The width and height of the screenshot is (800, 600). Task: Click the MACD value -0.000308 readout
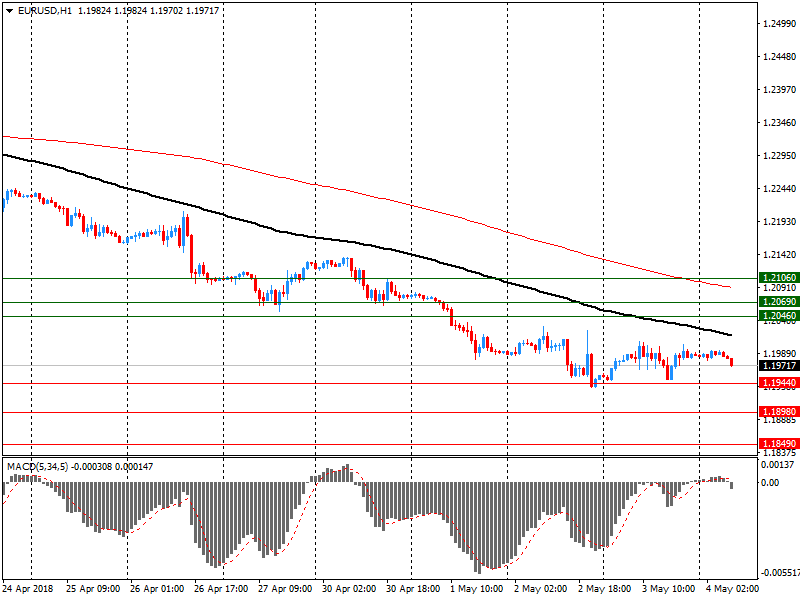tap(91, 466)
